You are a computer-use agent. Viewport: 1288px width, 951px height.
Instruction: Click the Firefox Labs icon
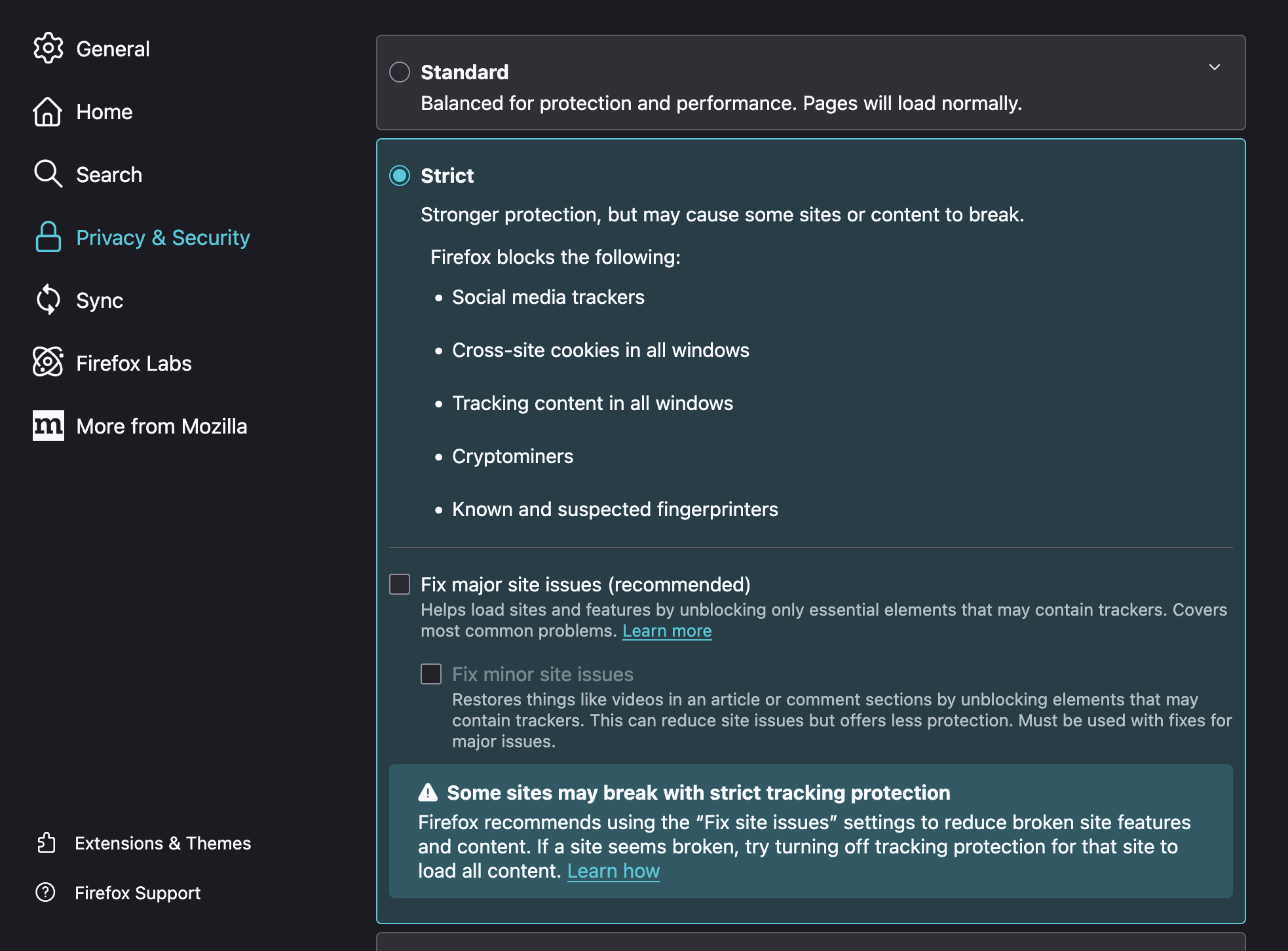tap(48, 362)
